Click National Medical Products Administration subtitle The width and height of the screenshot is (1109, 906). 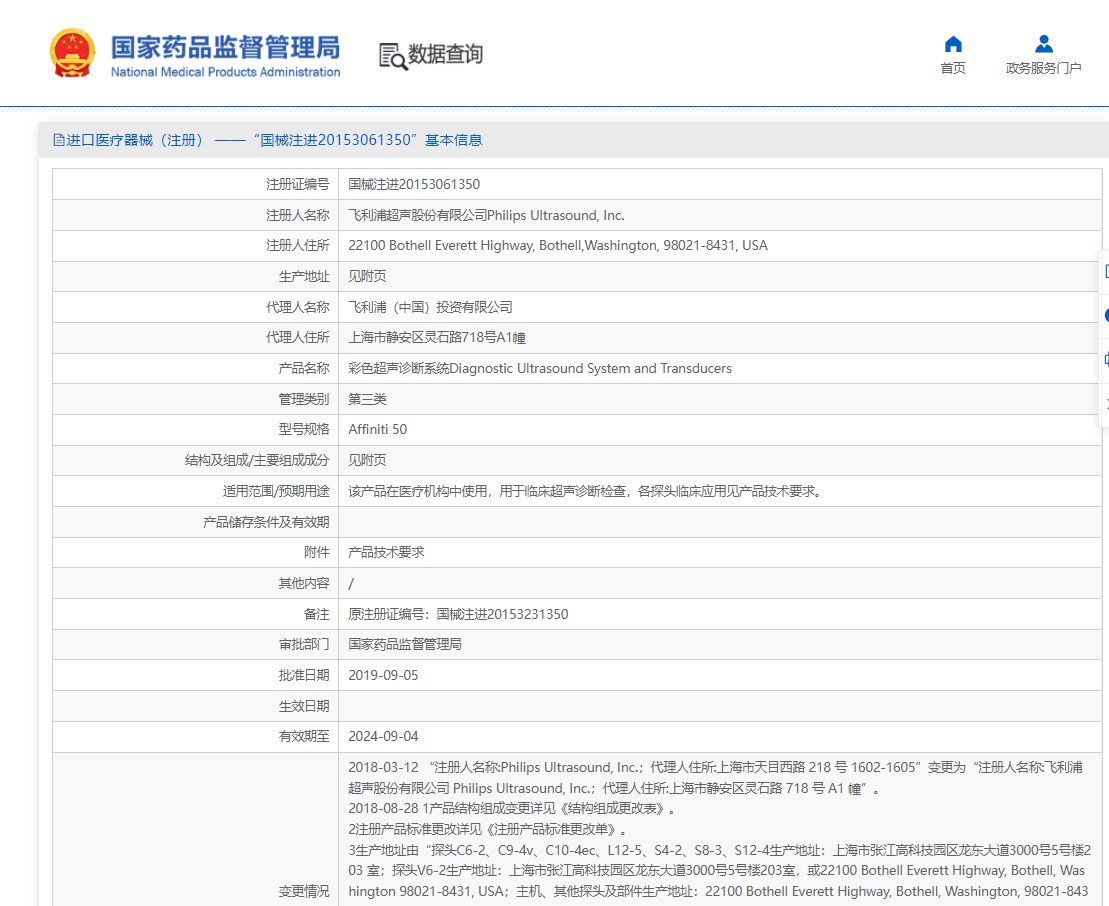225,72
